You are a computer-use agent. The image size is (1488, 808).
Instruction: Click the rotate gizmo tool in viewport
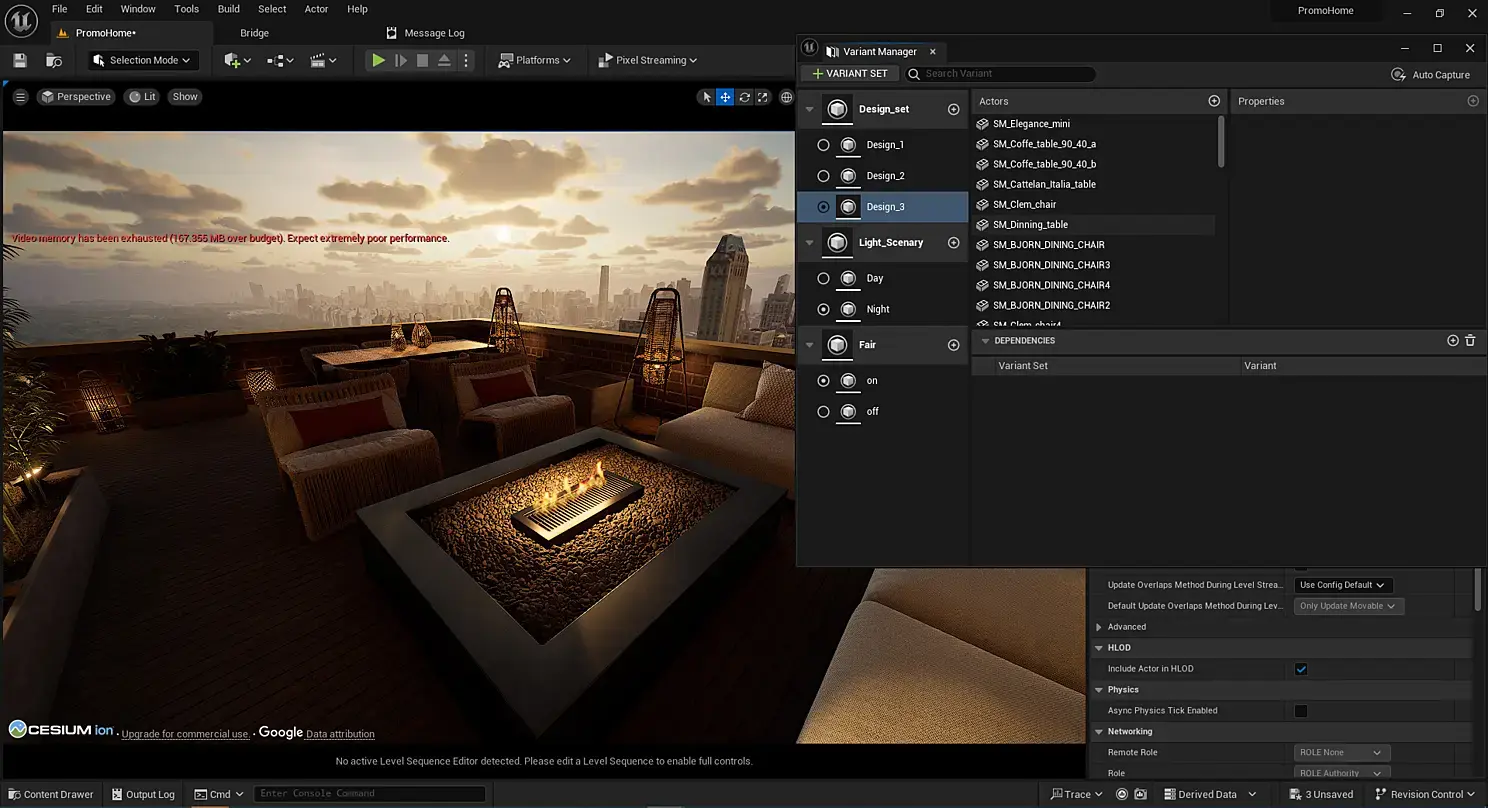(x=744, y=97)
